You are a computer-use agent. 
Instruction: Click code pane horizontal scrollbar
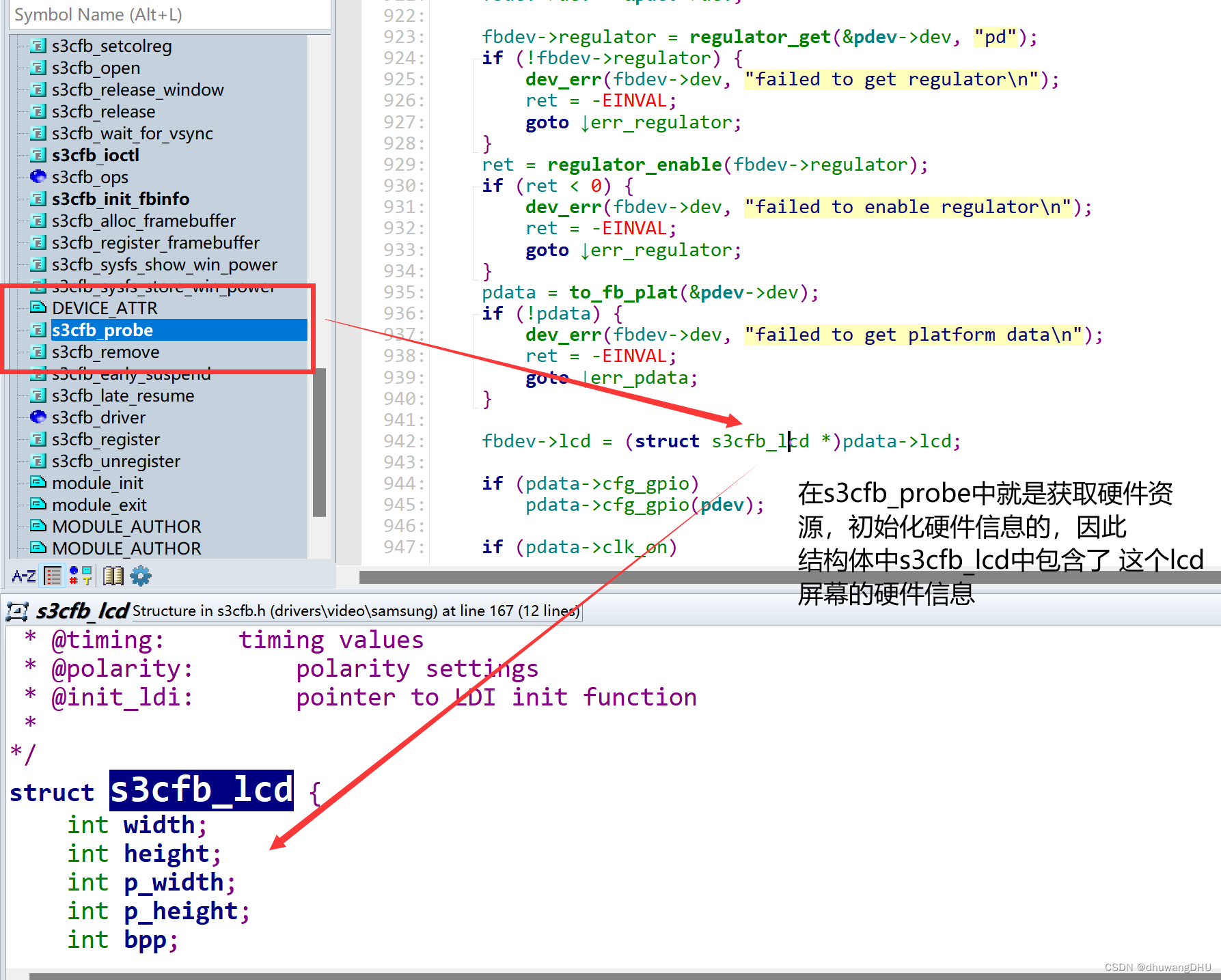790,577
